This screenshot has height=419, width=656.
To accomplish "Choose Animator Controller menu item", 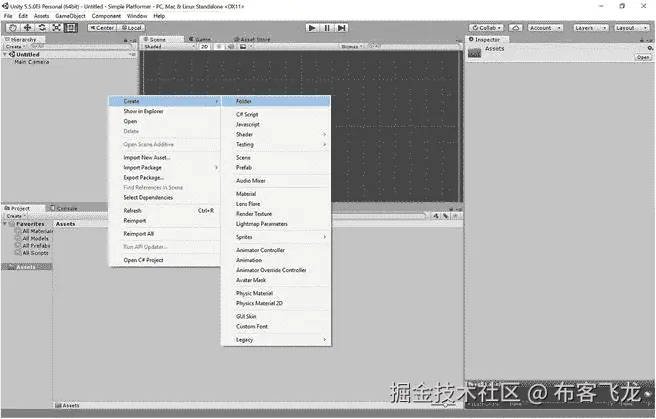I will [x=276, y=250].
